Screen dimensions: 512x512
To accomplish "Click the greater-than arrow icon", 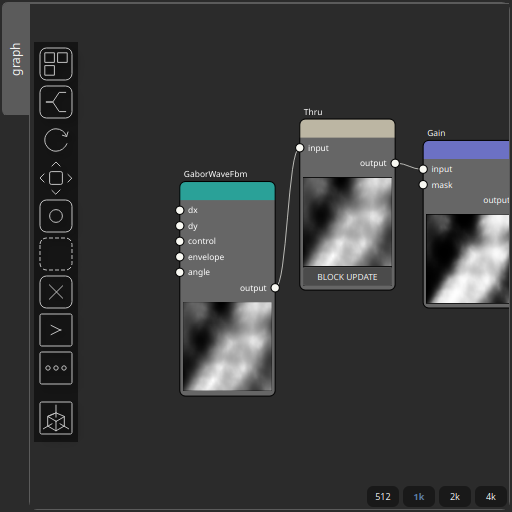I will coord(56,330).
